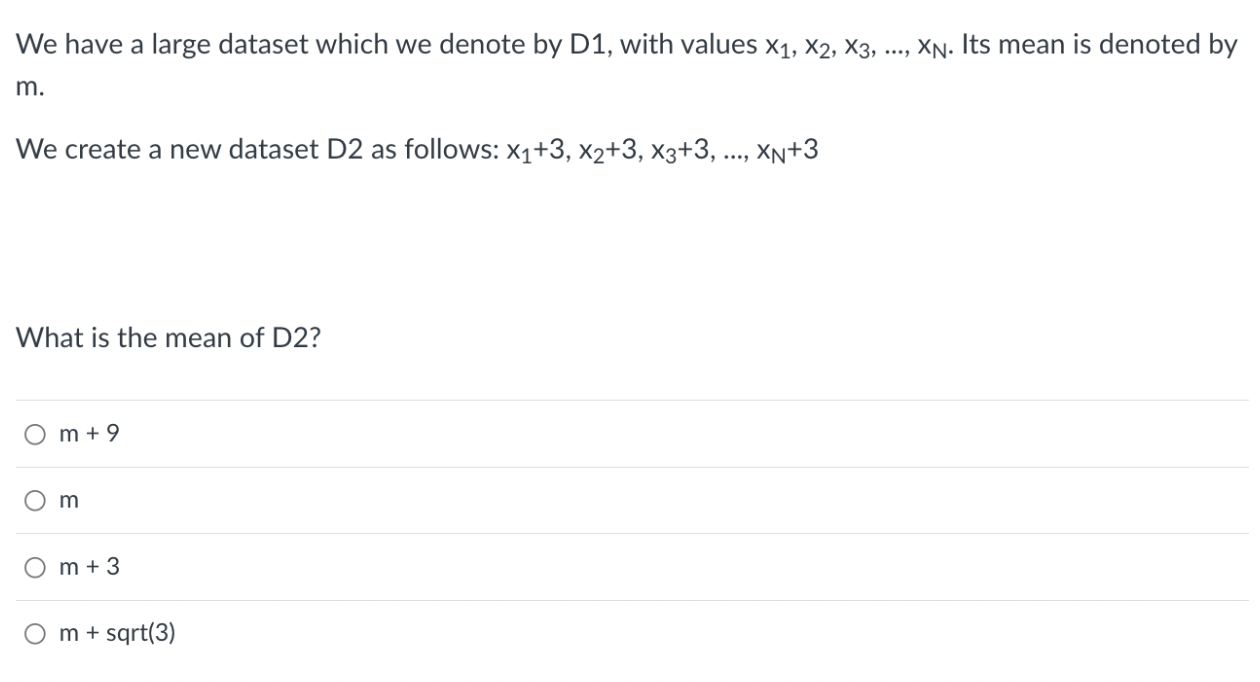Select the radio button for answer m + 3
Viewport: 1260px width, 682px height.
click(x=35, y=567)
